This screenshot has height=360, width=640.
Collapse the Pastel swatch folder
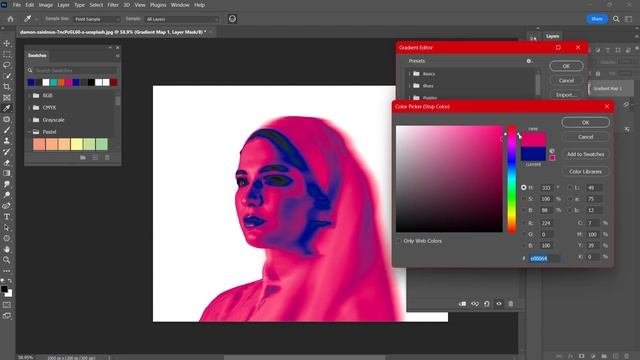(29, 132)
